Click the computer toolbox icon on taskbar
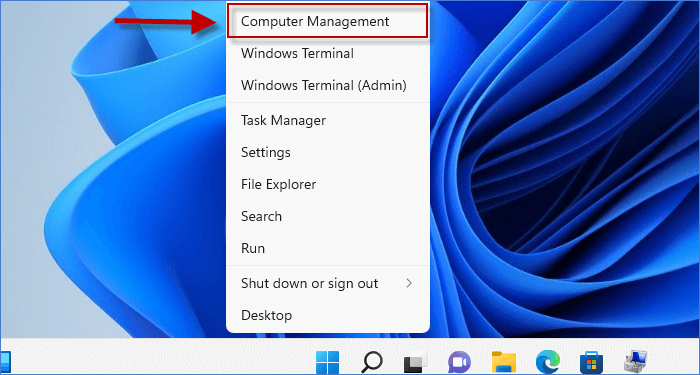700x375 pixels. coord(636,362)
